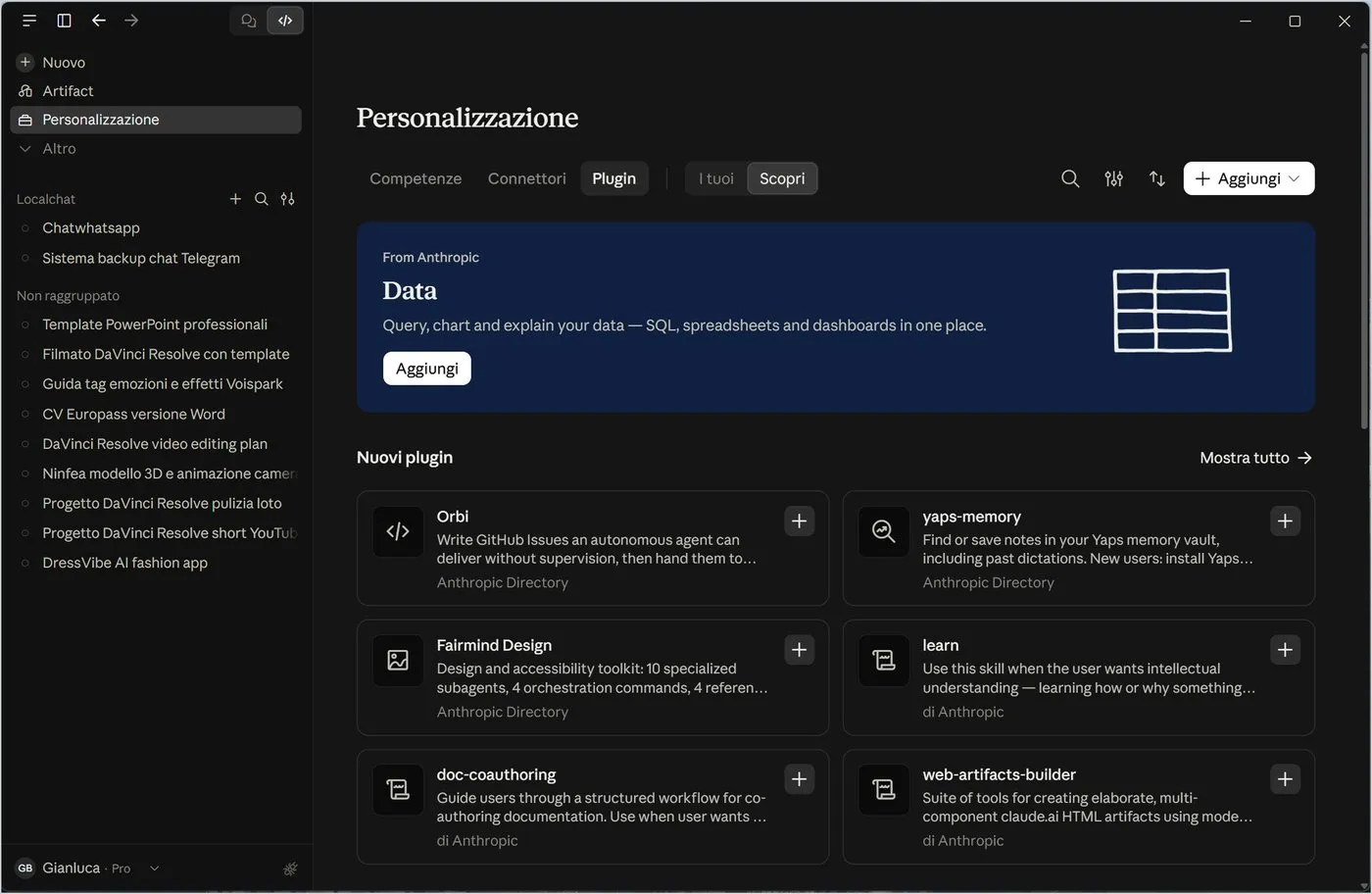Open the Orbi plugin card title
Viewport: 1372px width, 894px height.
(x=453, y=517)
